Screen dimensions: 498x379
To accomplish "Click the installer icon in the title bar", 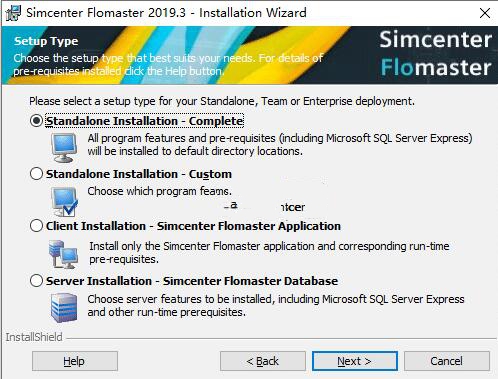I will 13,13.
